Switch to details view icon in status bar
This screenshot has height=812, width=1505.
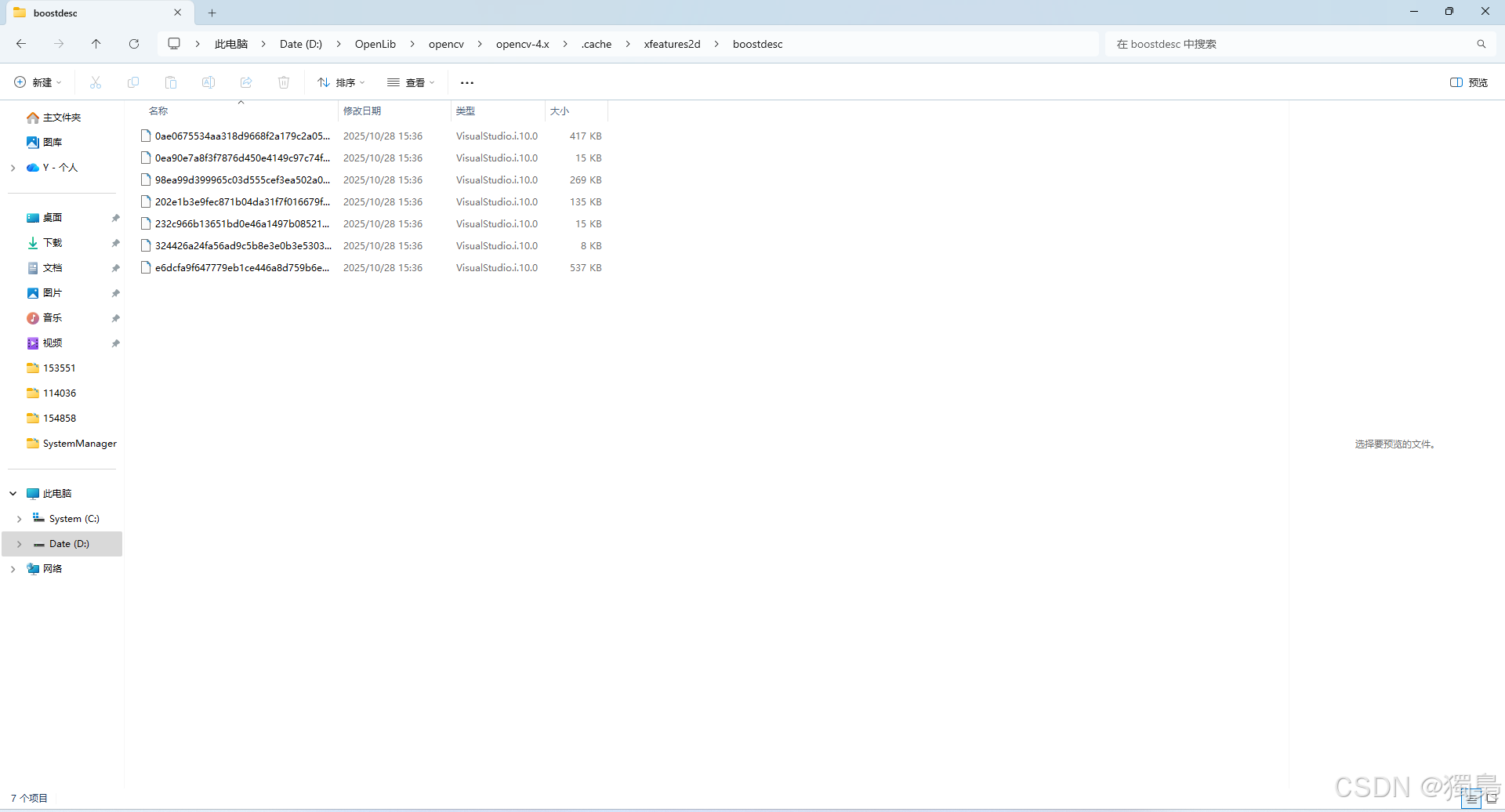[x=1472, y=798]
